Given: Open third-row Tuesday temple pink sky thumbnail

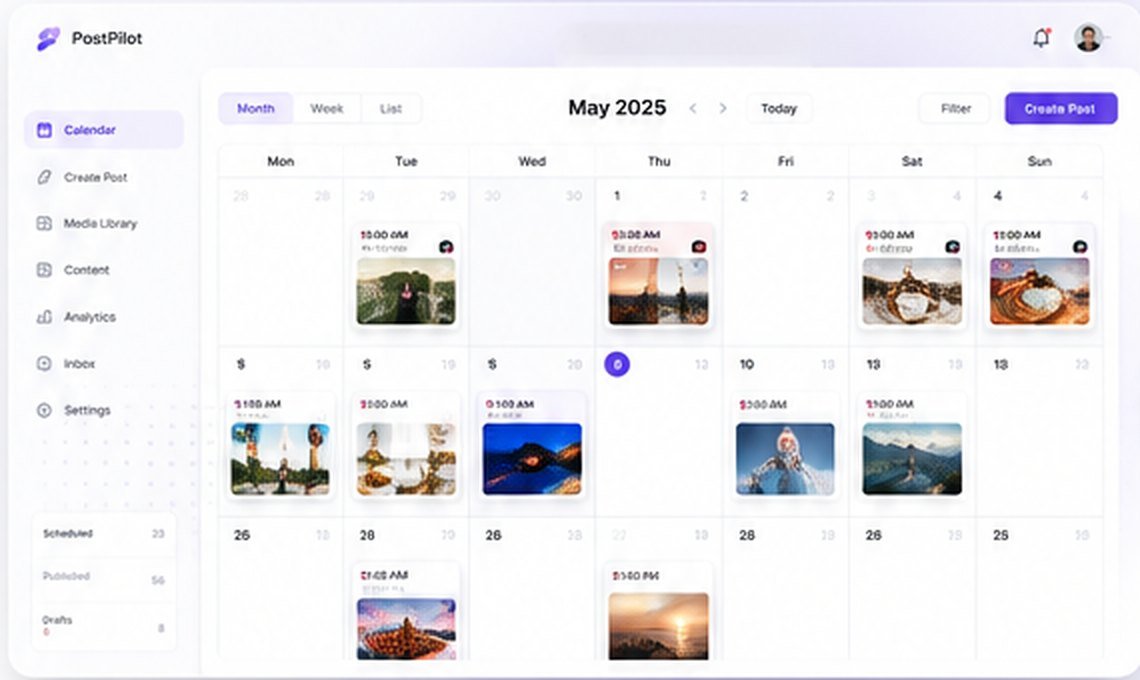Looking at the screenshot, I should 406,629.
